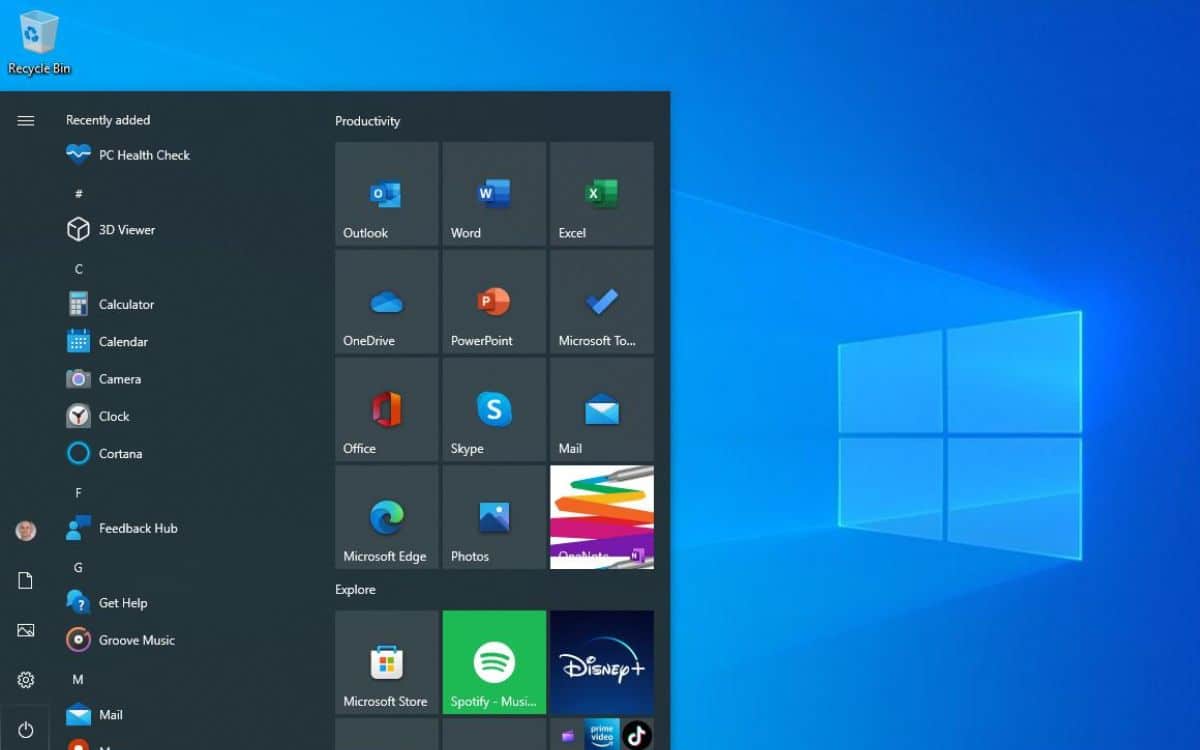Screen dimensions: 1200x750
Task: Click the '#' letter header in app list
Action: point(79,193)
